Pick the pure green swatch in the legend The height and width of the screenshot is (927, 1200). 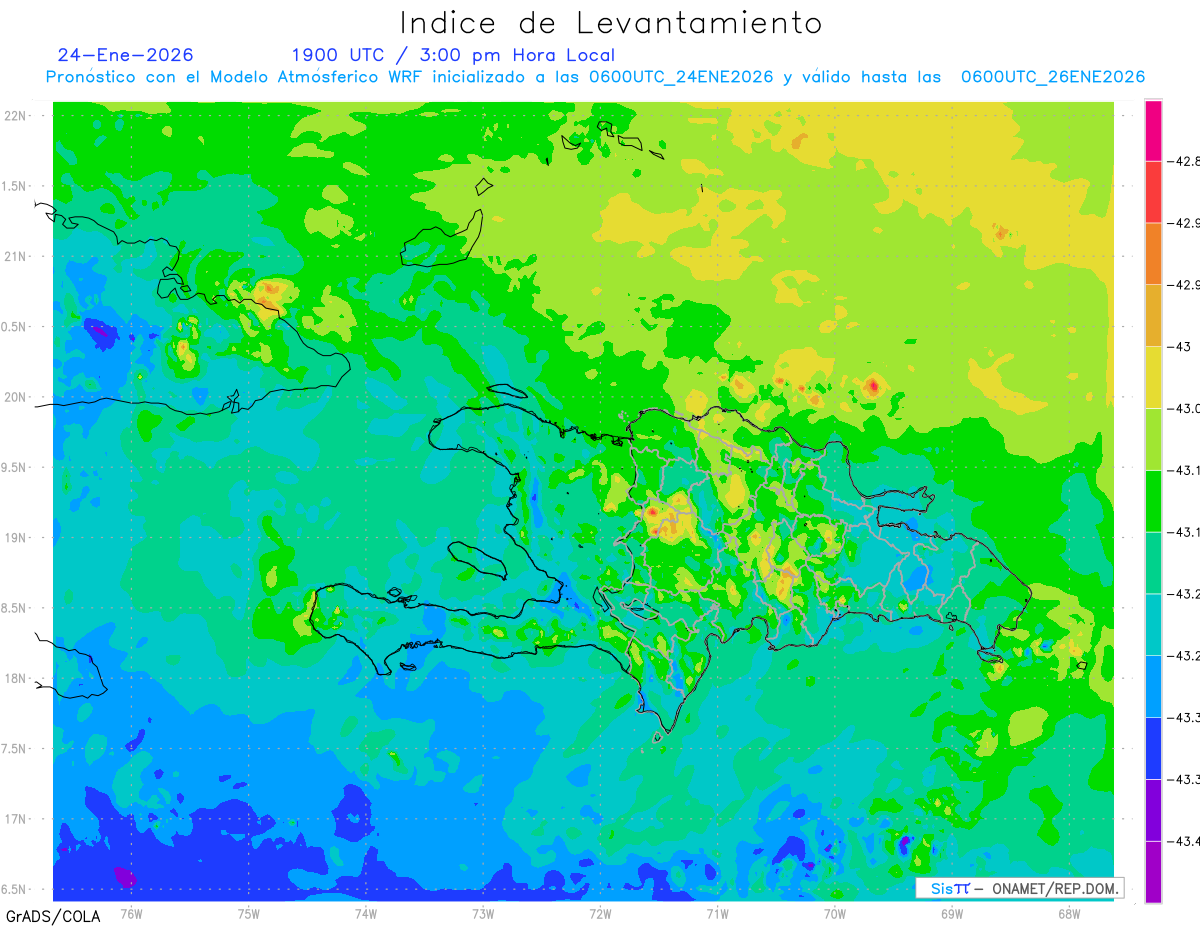(x=1153, y=501)
